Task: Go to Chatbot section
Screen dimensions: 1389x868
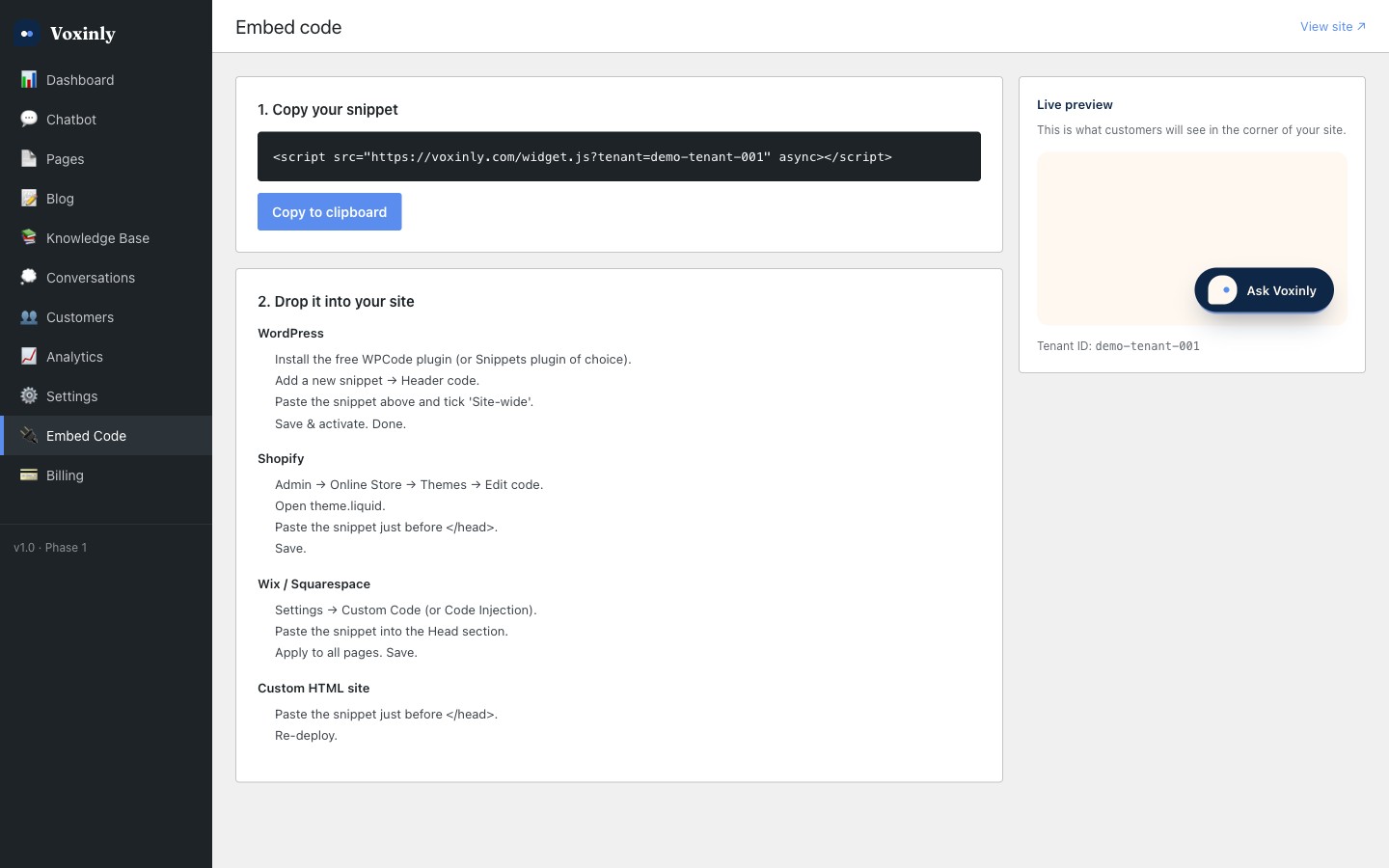Action: pyautogui.click(x=106, y=120)
